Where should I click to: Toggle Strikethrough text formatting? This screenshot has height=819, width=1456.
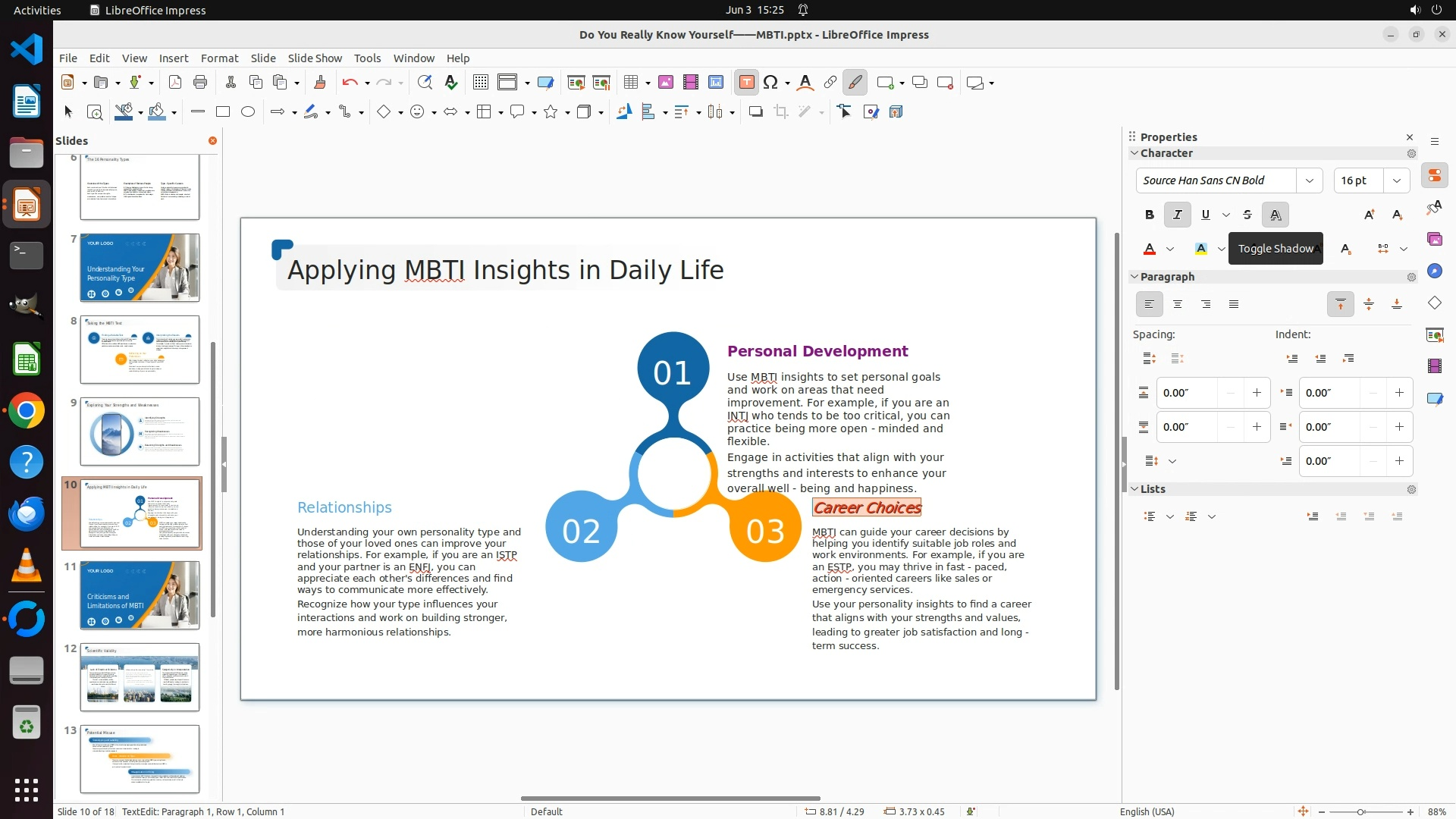pyautogui.click(x=1247, y=215)
